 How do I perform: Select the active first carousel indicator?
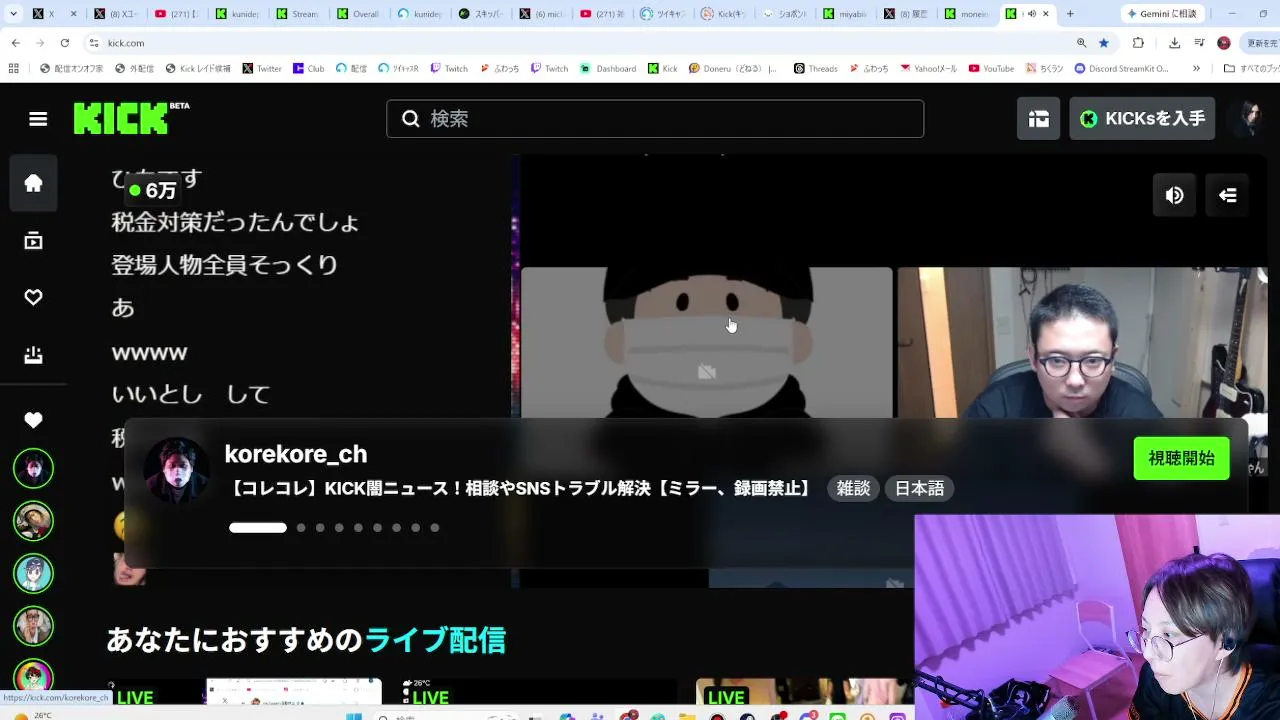(x=258, y=528)
